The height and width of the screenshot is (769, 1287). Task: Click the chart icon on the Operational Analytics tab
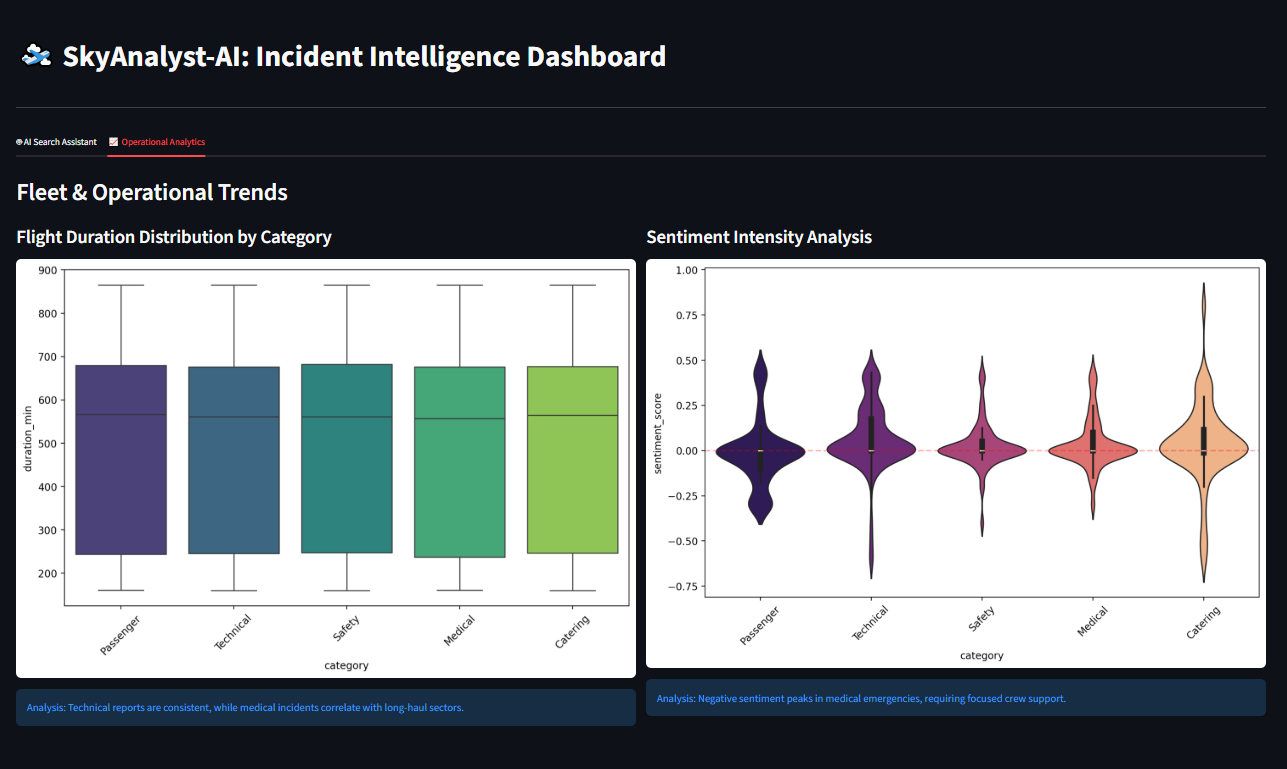coord(113,142)
